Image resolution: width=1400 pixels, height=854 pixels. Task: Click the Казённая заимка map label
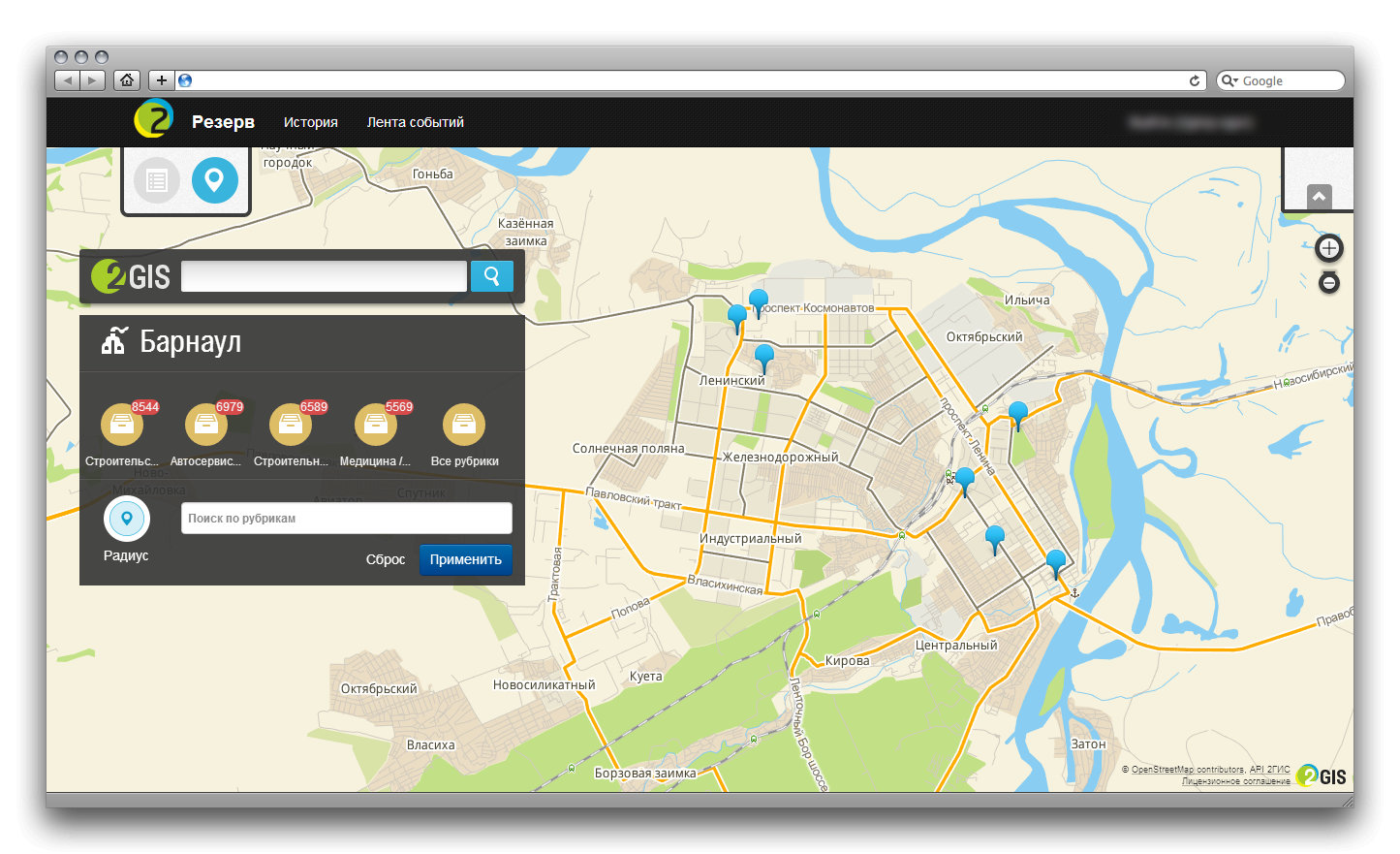pyautogui.click(x=526, y=233)
